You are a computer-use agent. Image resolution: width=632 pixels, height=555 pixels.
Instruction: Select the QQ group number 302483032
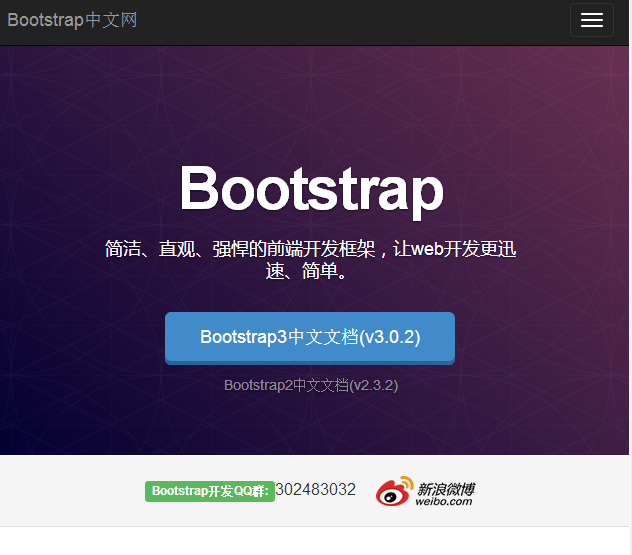pyautogui.click(x=316, y=490)
